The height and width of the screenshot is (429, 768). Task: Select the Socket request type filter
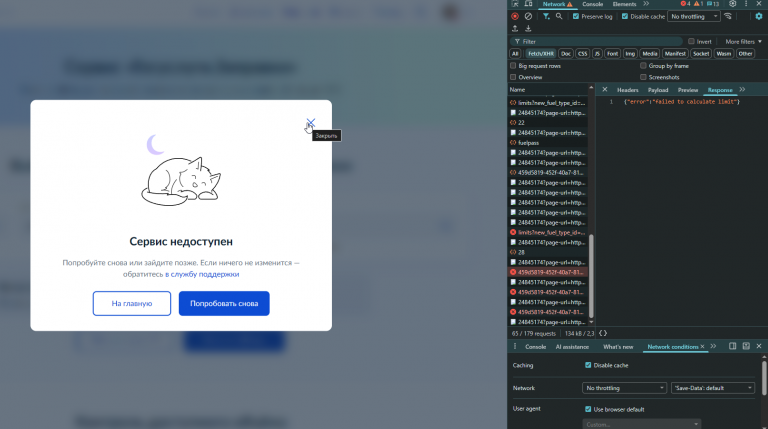[x=701, y=54]
